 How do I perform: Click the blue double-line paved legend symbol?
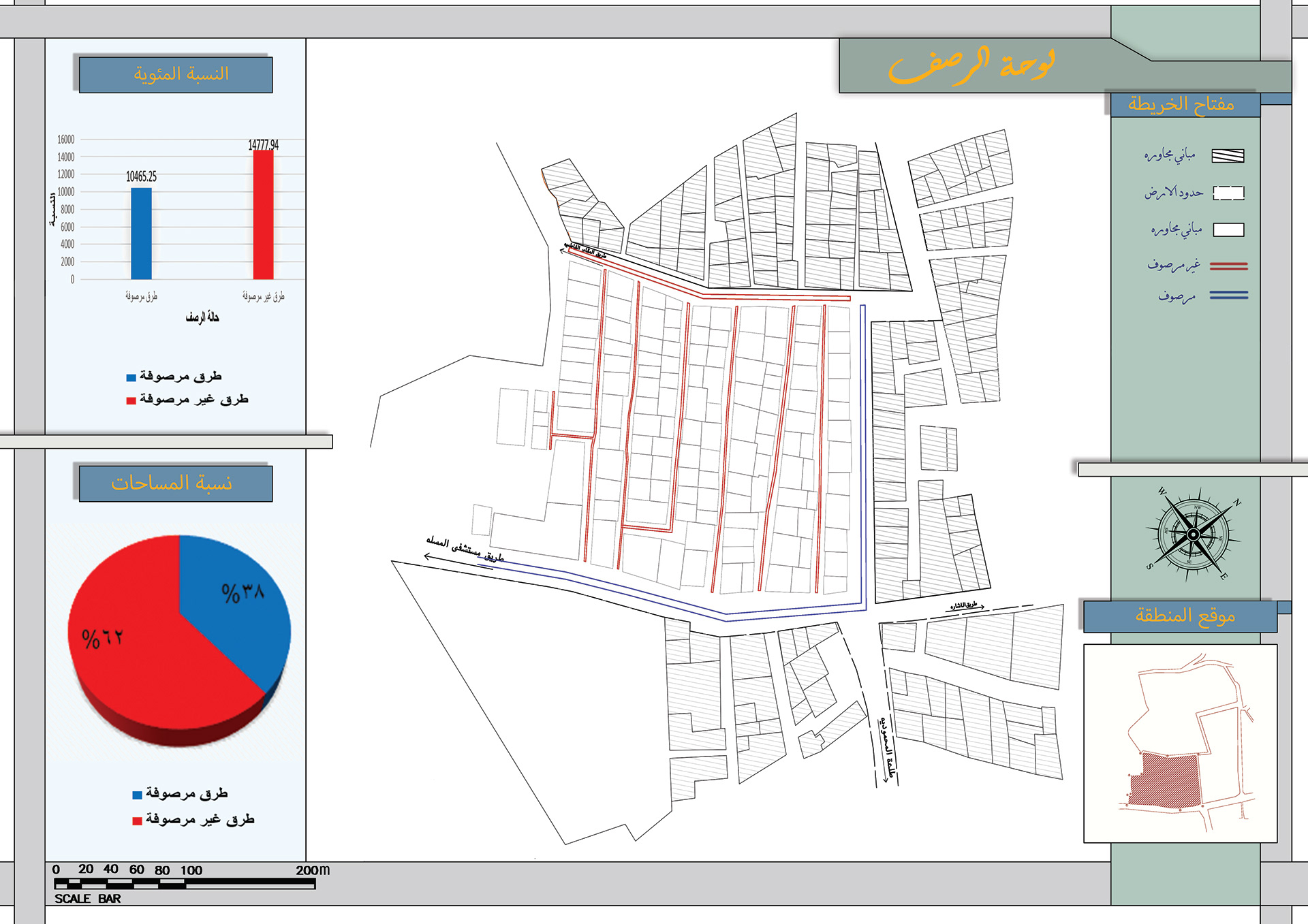(1228, 296)
